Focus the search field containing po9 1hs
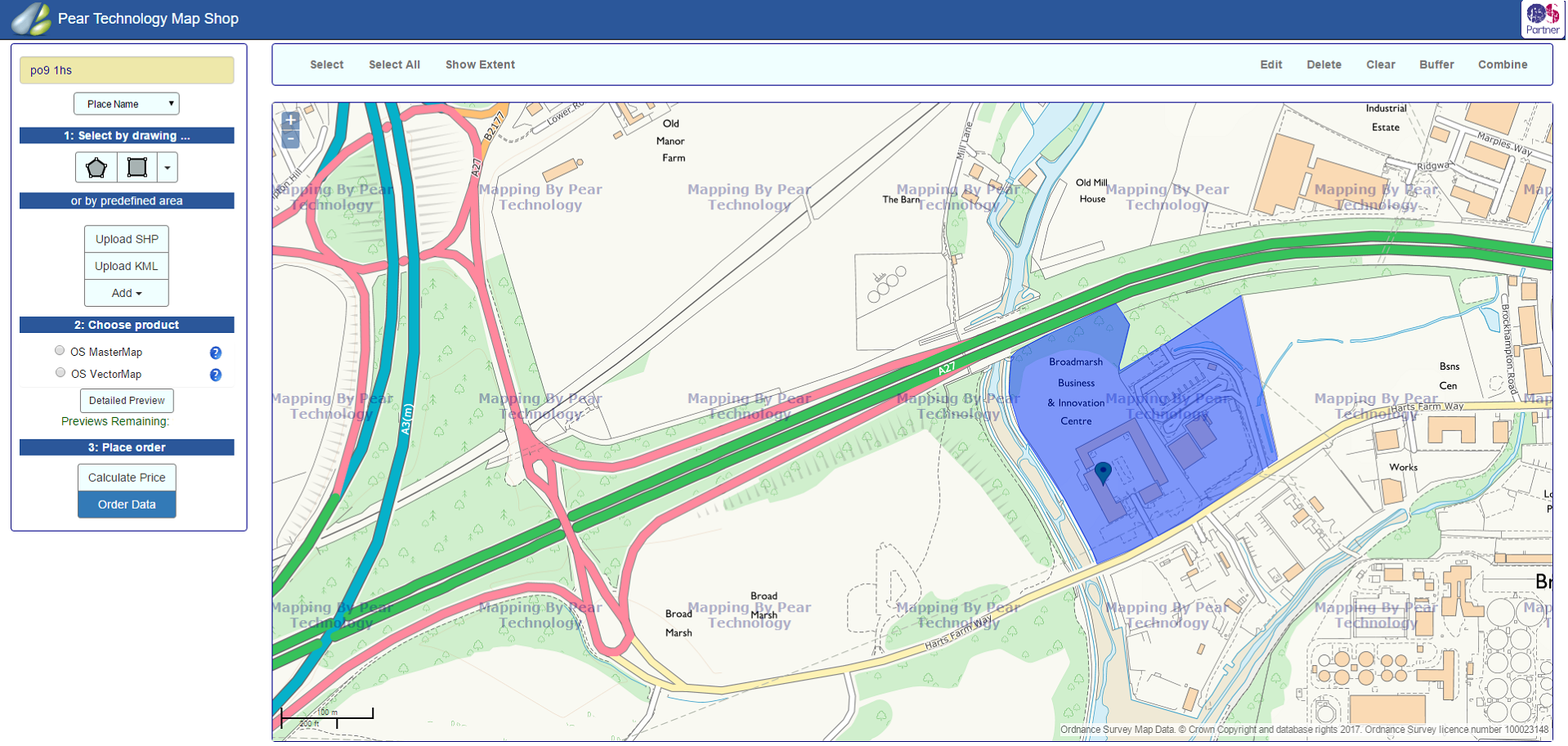Screen dimensions: 1568x746 coord(127,70)
